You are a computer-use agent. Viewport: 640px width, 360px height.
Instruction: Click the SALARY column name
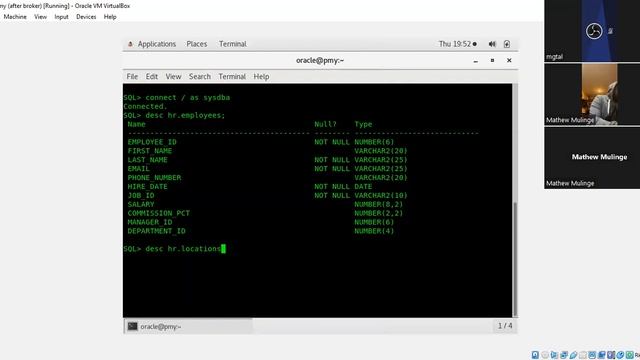pyautogui.click(x=141, y=204)
